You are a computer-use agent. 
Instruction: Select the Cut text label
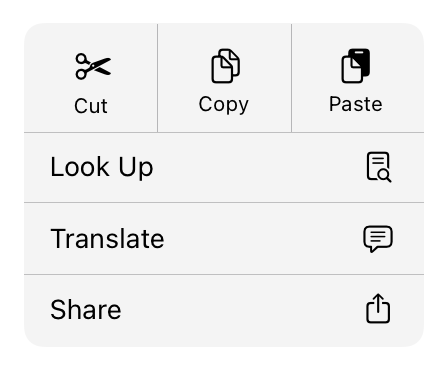click(91, 106)
